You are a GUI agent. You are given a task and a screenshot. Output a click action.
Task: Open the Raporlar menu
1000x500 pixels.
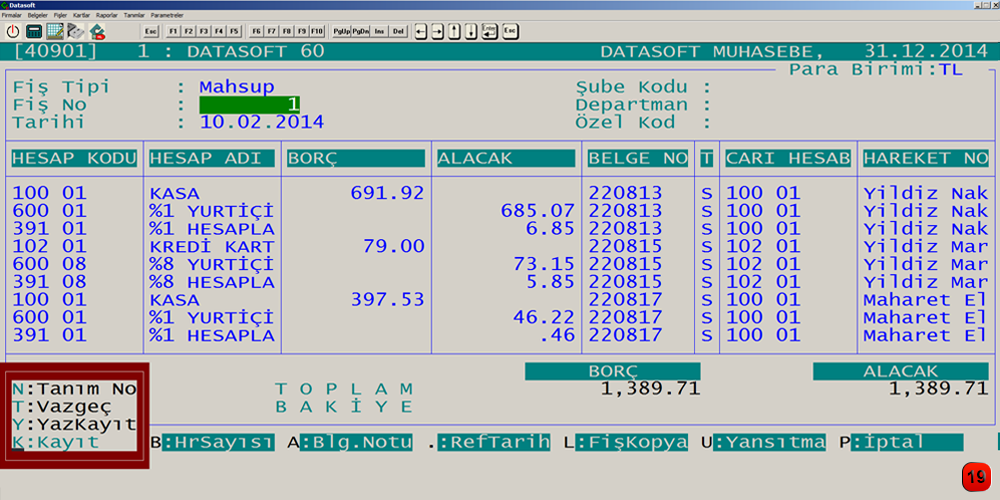coord(107,14)
